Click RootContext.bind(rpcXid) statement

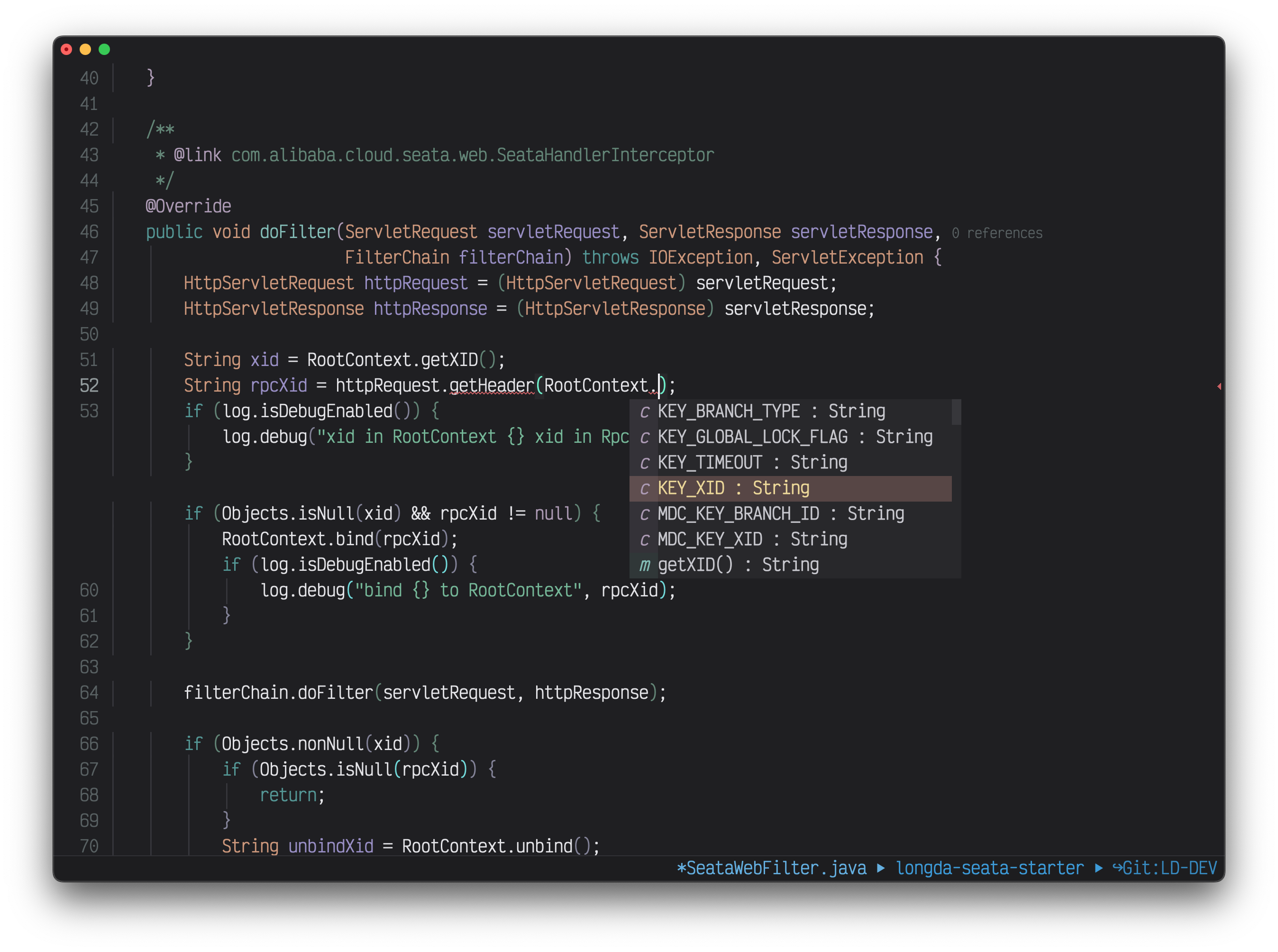(339, 540)
